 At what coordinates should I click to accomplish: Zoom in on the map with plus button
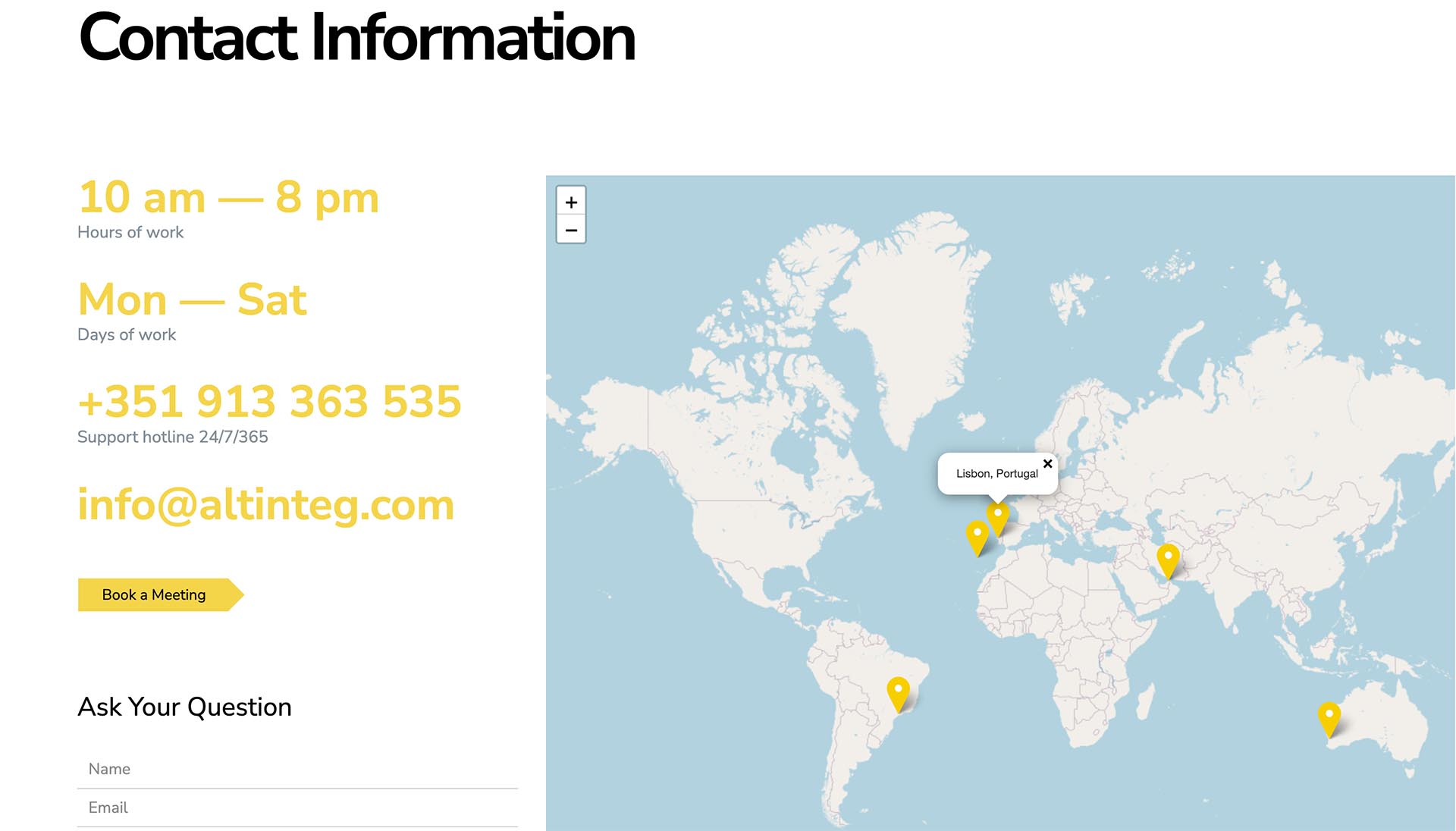571,202
